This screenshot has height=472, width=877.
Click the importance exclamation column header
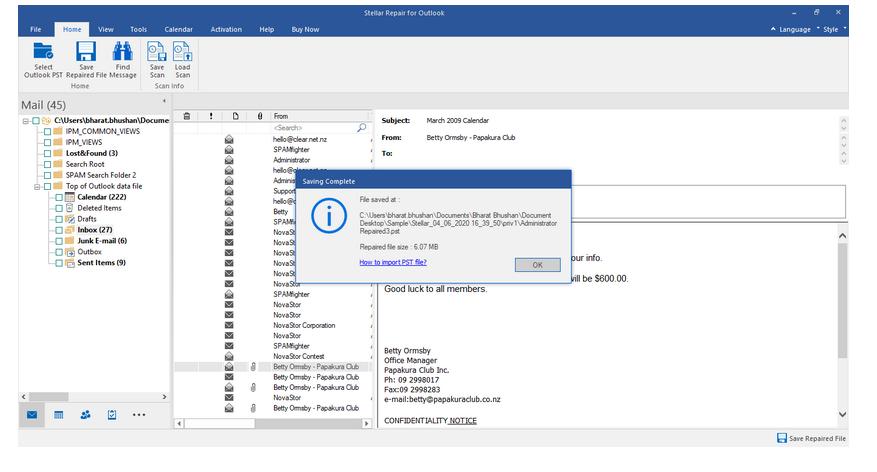pos(211,116)
